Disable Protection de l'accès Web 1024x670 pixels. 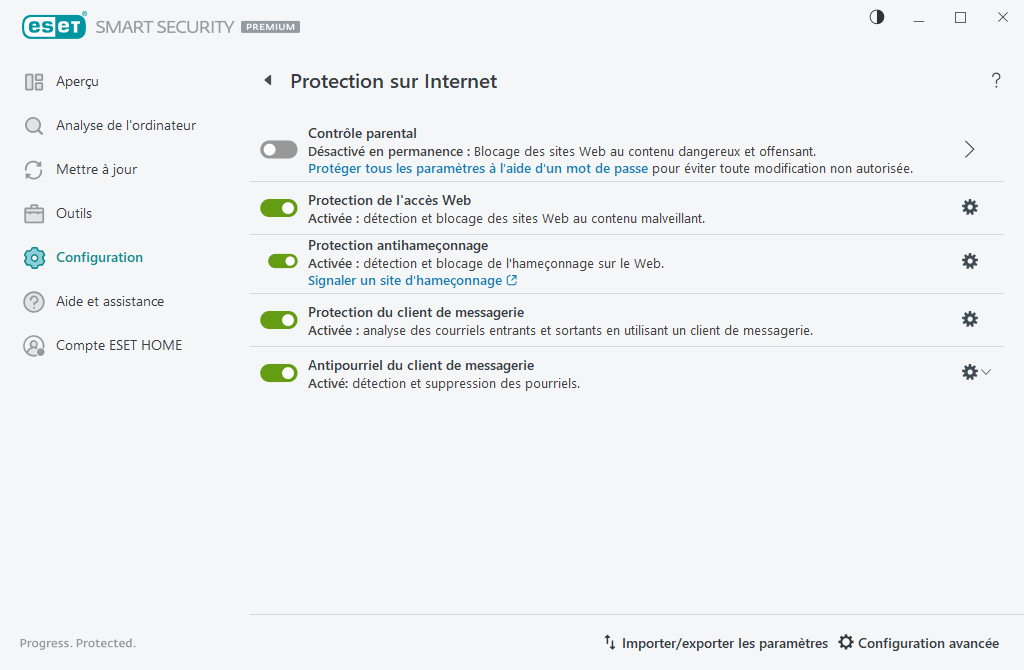278,207
